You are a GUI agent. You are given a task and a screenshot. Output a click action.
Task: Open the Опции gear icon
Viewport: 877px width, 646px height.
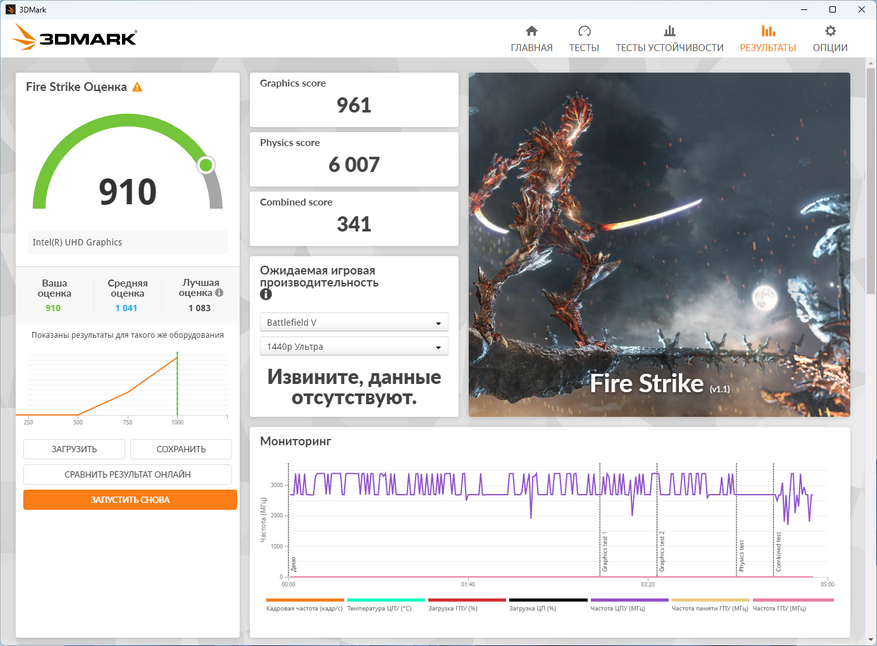click(x=830, y=31)
